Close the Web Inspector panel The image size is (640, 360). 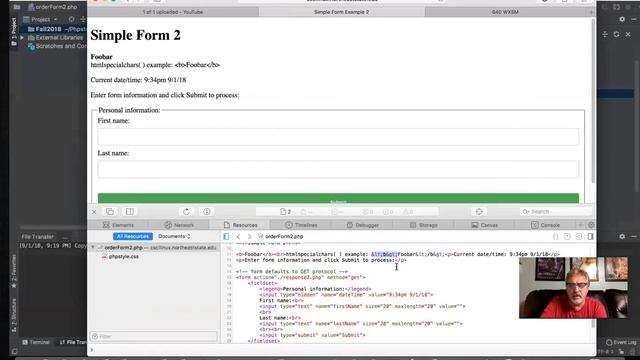pos(94,212)
